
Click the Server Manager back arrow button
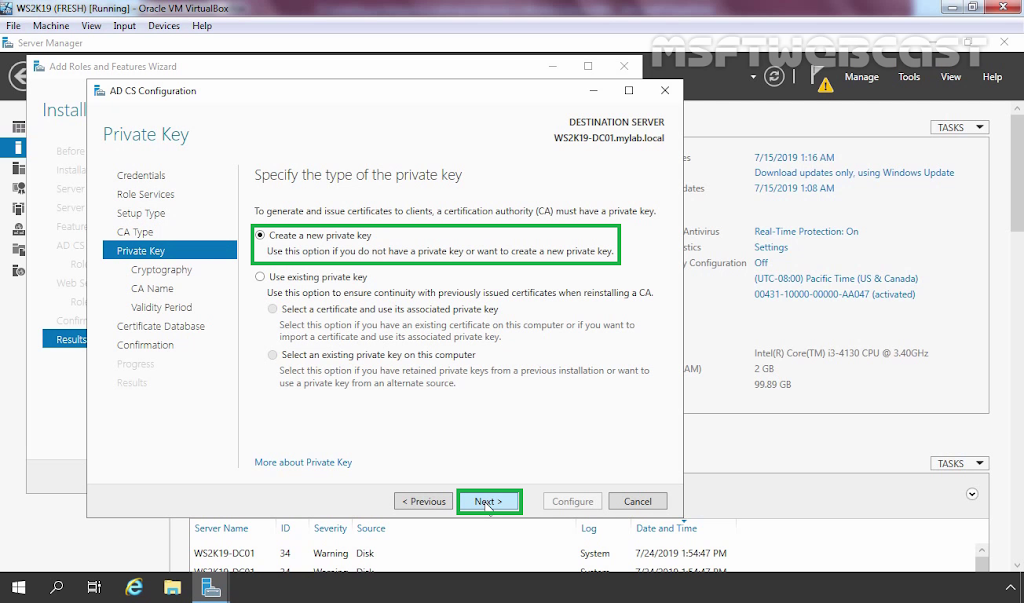click(18, 76)
